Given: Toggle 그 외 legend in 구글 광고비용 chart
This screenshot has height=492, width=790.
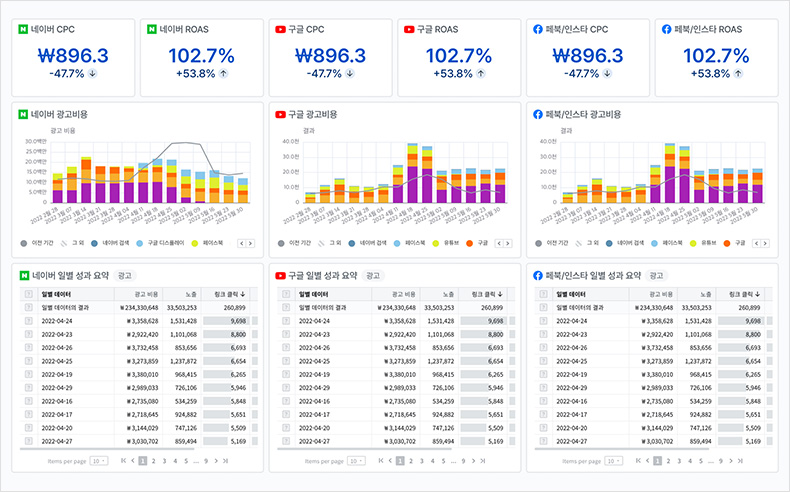Looking at the screenshot, I should 330,243.
